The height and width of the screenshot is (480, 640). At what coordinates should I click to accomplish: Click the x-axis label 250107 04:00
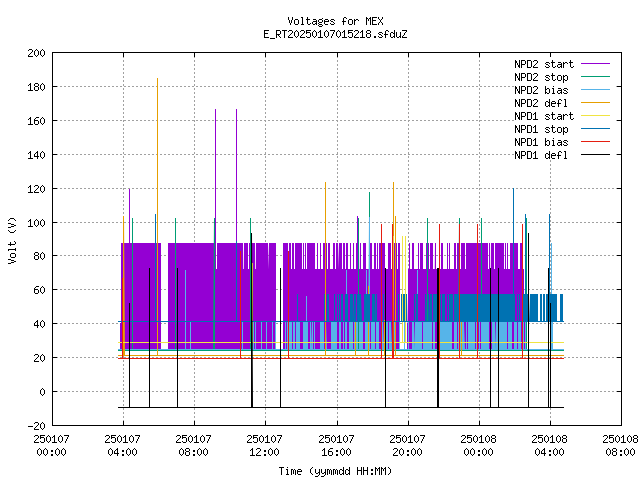122,446
